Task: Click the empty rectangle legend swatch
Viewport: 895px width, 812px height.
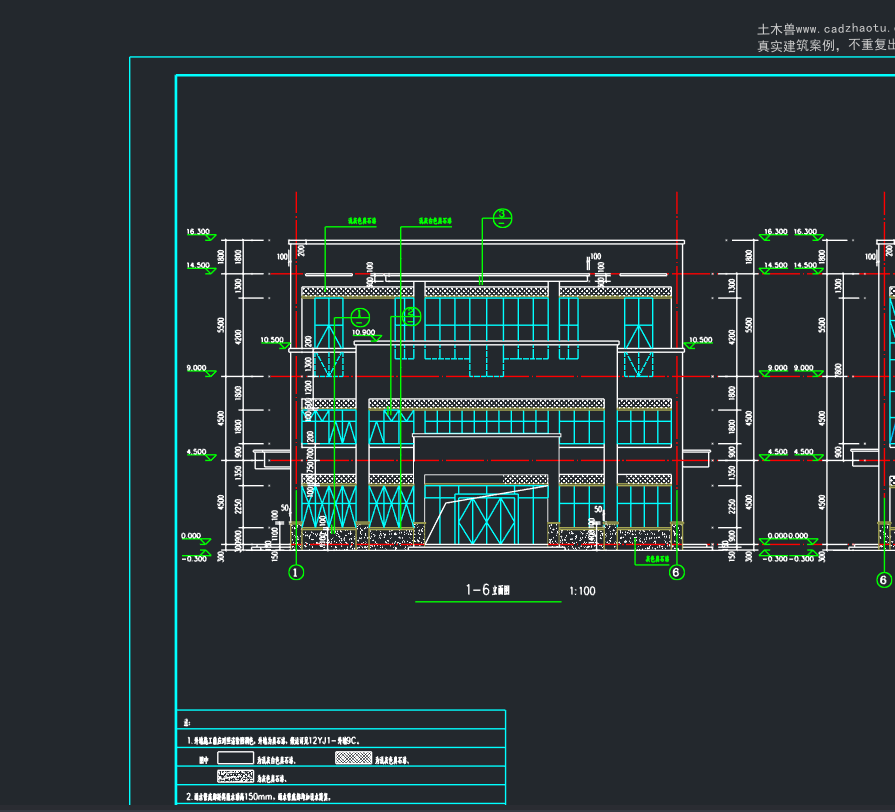Action: (236, 758)
